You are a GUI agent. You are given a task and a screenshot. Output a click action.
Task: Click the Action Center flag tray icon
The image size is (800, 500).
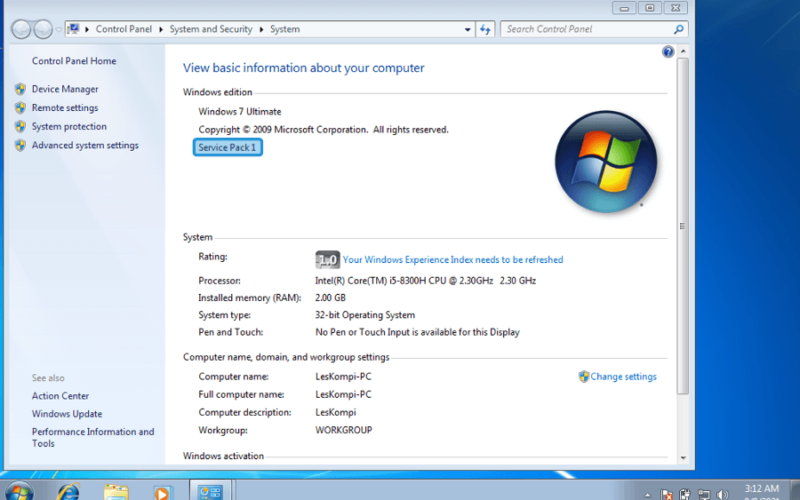pos(667,494)
